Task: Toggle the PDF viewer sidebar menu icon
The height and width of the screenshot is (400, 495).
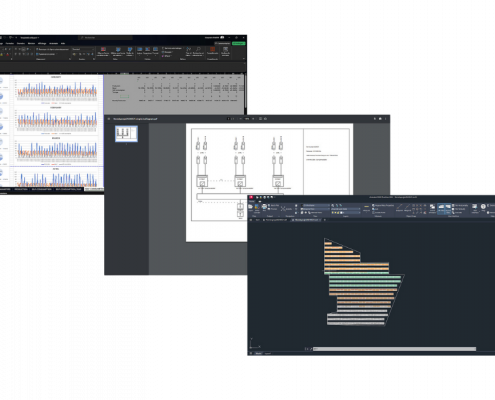Action: tap(109, 119)
